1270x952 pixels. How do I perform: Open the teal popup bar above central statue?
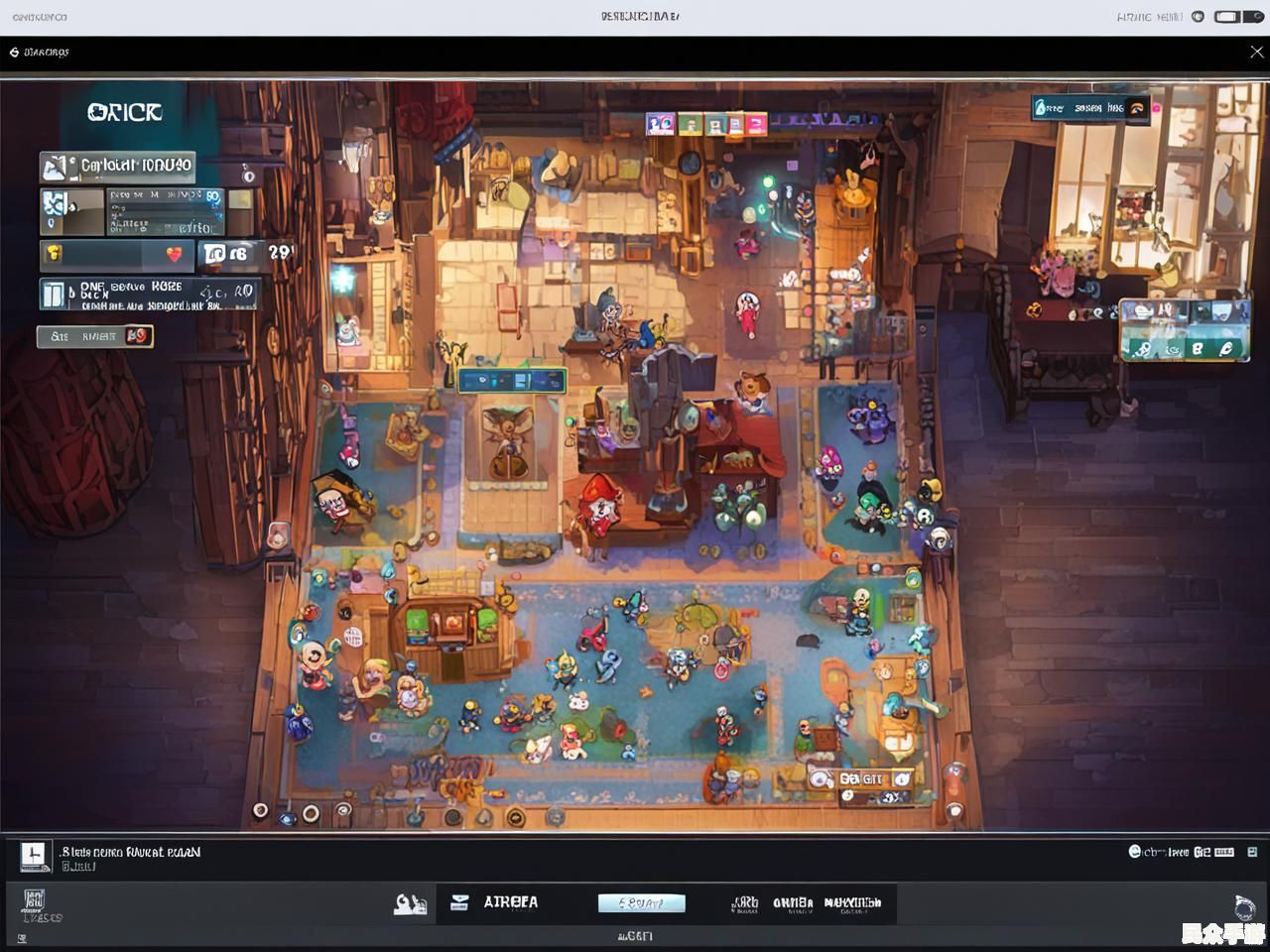coord(512,381)
